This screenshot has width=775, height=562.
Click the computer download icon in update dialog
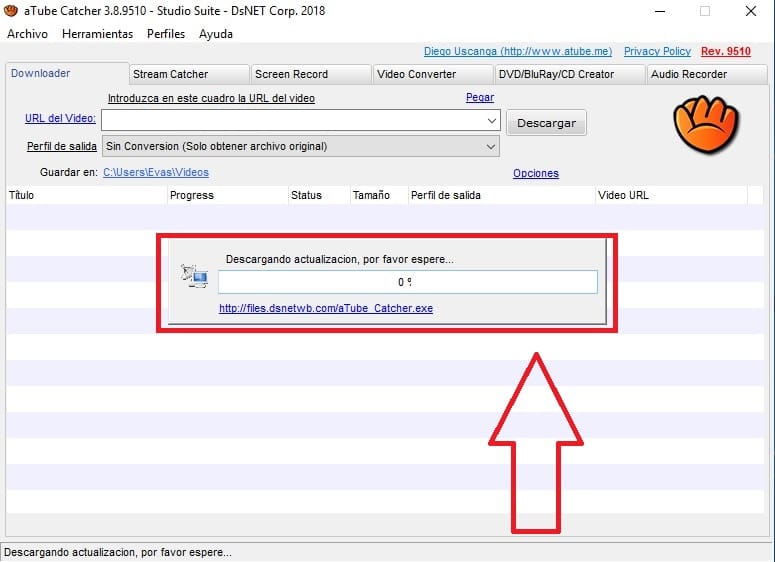pos(194,277)
